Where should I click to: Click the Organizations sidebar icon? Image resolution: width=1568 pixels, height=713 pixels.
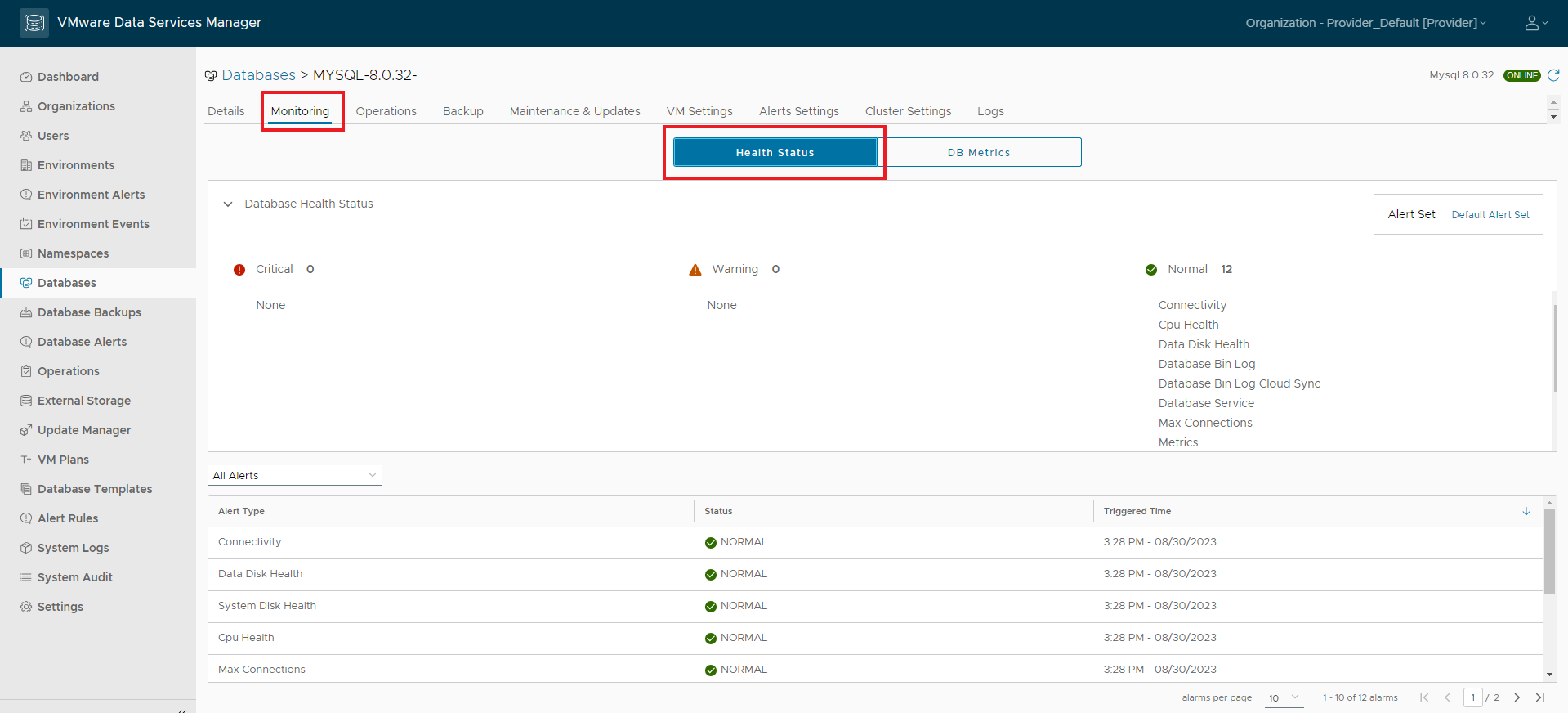26,106
